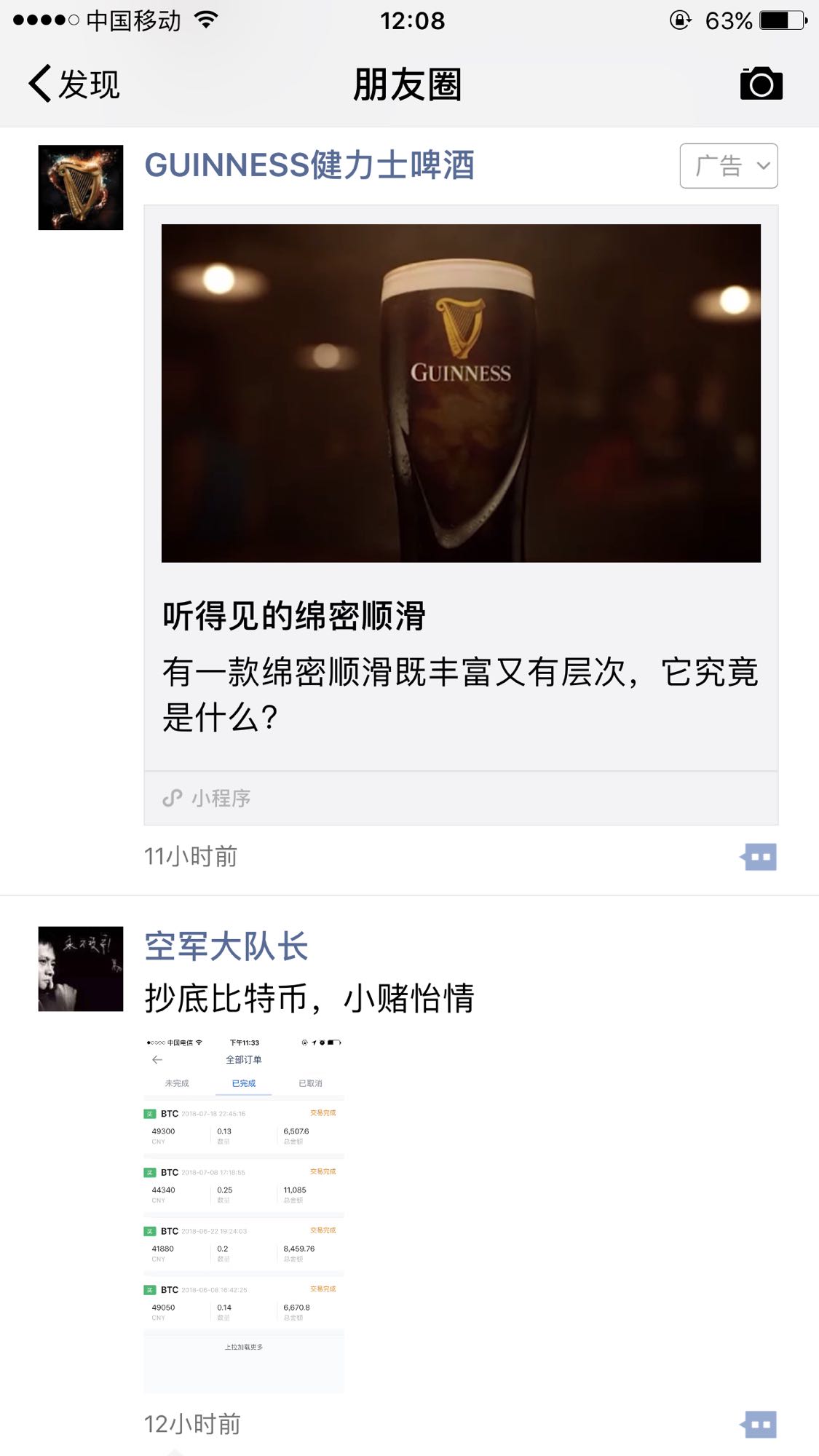Tap the 12:08 clock in the status bar

(412, 20)
